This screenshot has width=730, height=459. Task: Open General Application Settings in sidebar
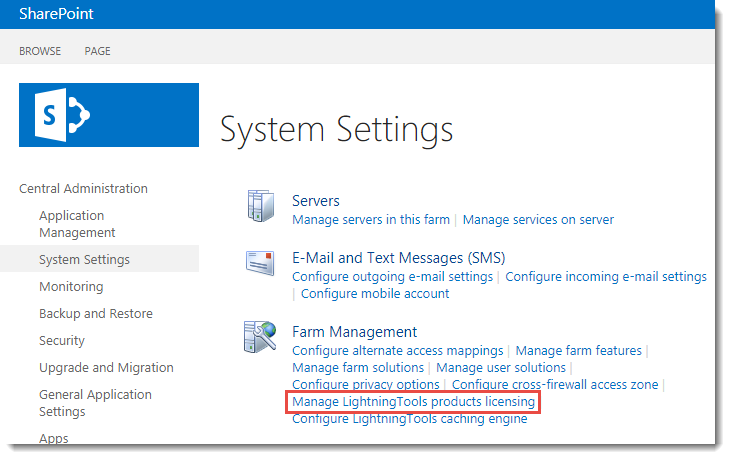click(95, 403)
